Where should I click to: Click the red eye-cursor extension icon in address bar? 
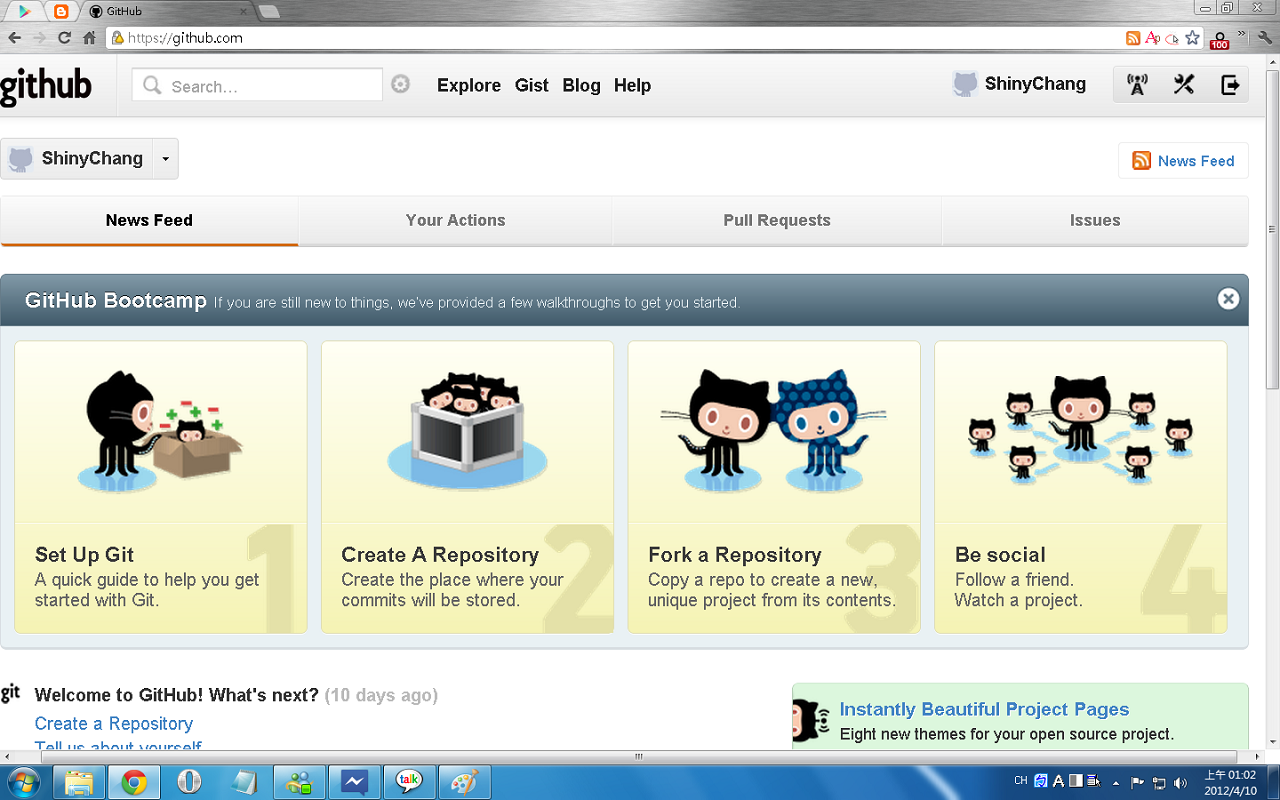pos(1172,38)
